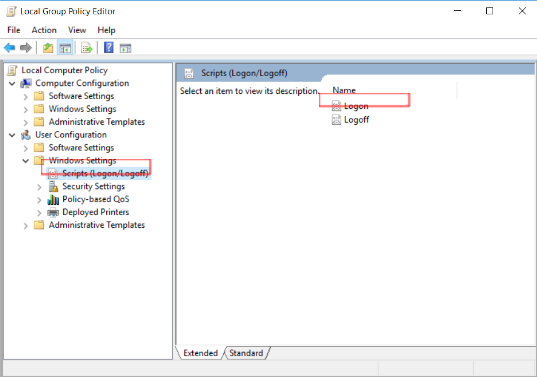Open the Action menu
The width and height of the screenshot is (537, 377).
(x=44, y=30)
